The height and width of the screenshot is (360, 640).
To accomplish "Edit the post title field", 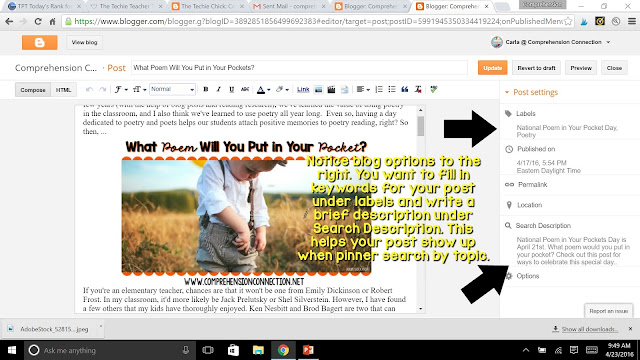I will (299, 68).
